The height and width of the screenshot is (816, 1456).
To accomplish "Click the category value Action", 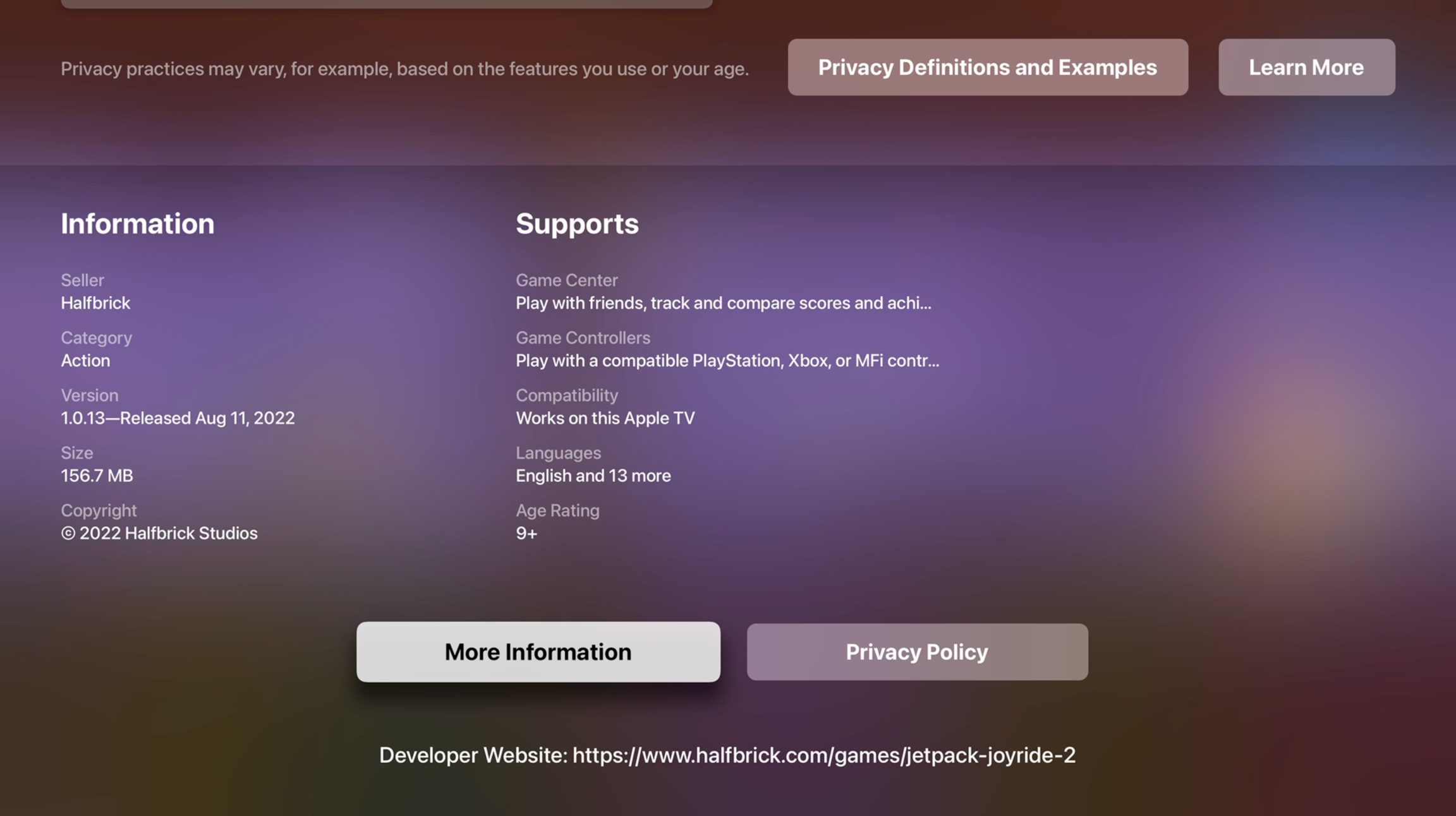I will [85, 361].
